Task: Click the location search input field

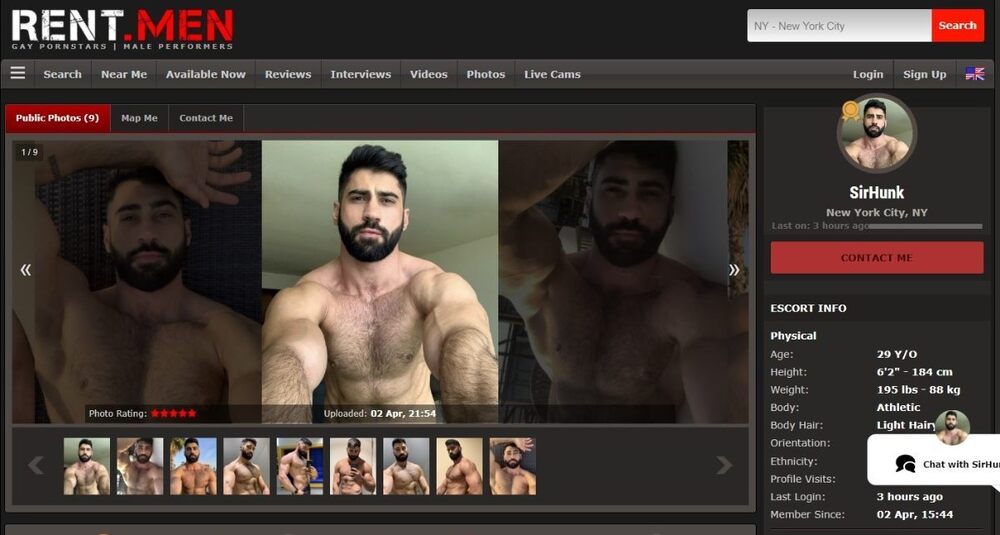Action: pos(838,26)
